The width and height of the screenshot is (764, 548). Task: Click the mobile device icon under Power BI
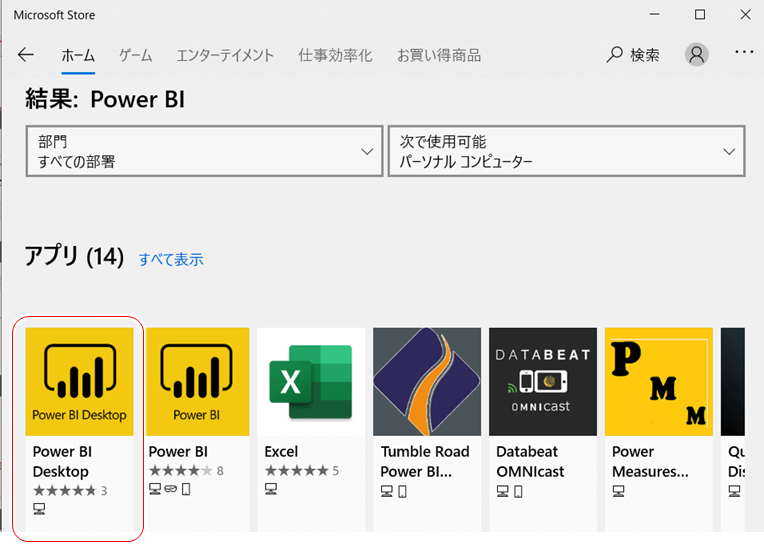point(186,489)
